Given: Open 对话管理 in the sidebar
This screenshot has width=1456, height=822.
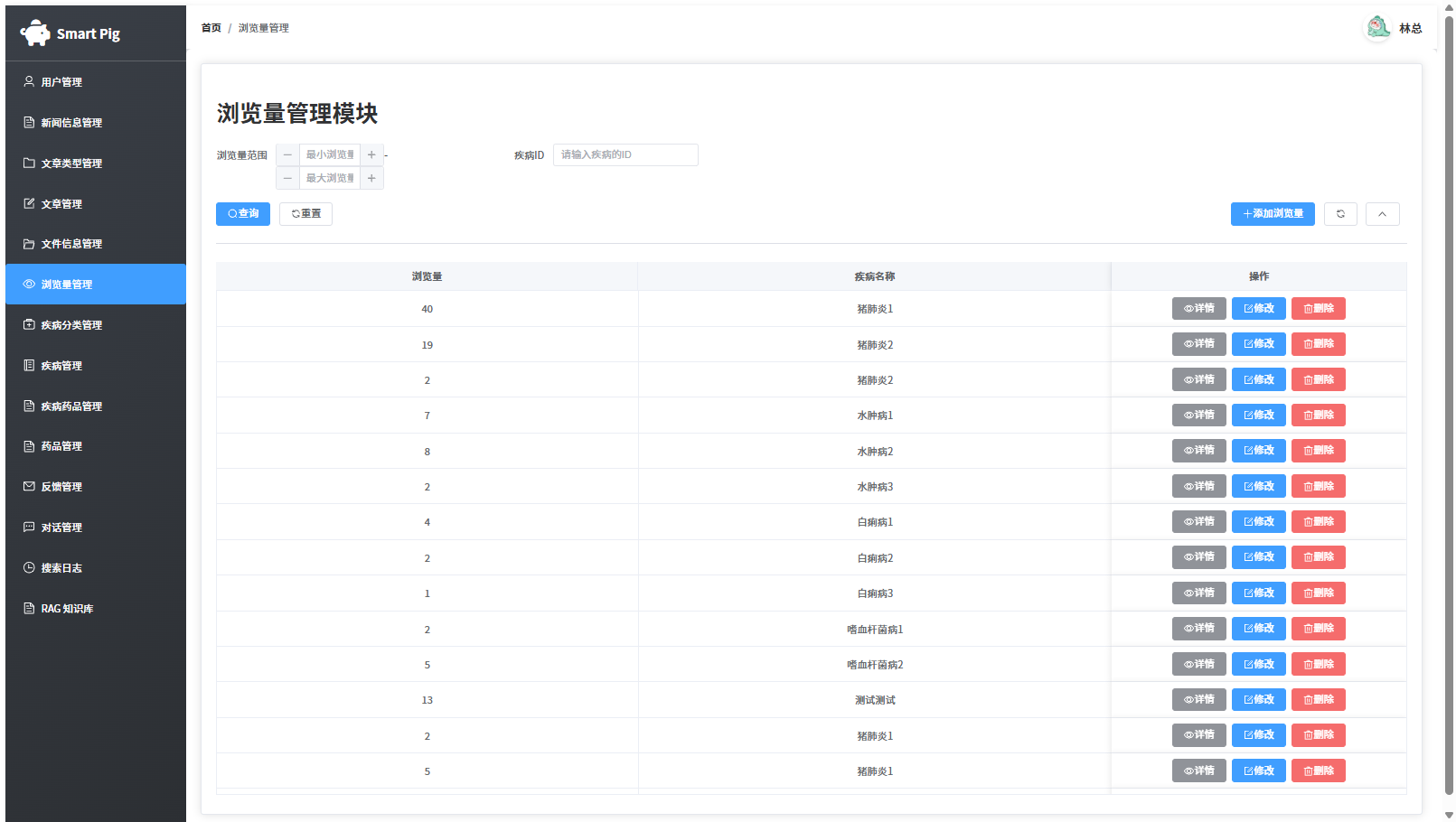Looking at the screenshot, I should coord(96,527).
